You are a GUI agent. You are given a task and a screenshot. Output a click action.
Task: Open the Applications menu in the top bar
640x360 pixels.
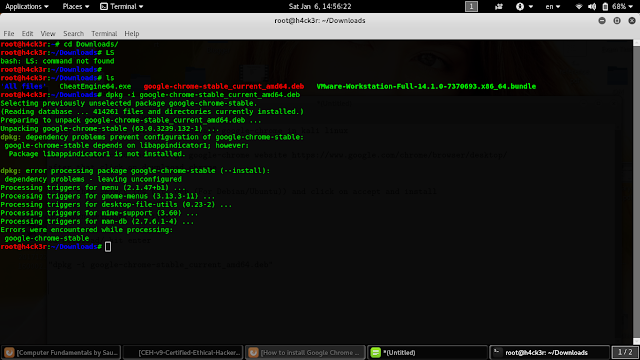(27, 7)
